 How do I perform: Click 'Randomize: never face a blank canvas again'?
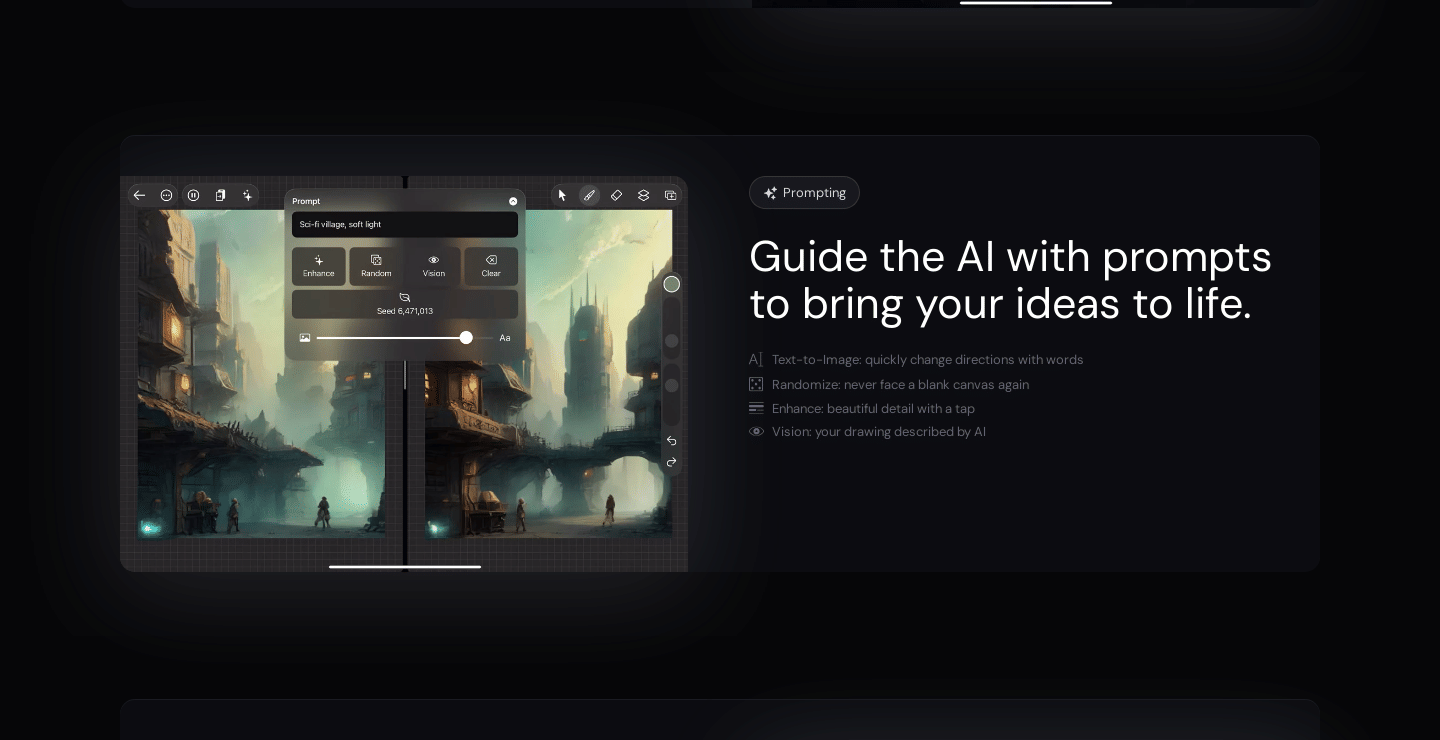tap(900, 384)
